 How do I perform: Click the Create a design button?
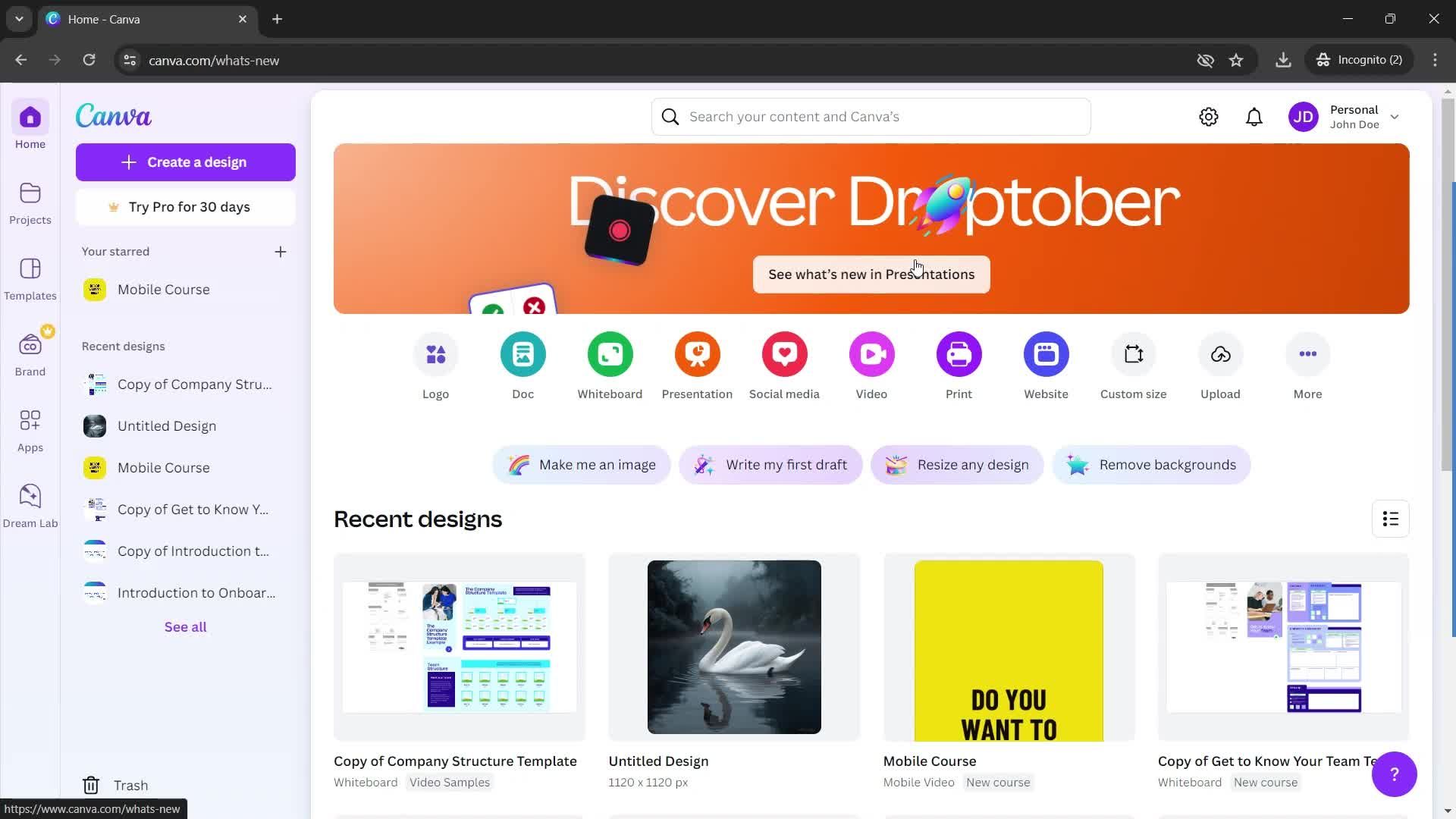click(x=185, y=162)
